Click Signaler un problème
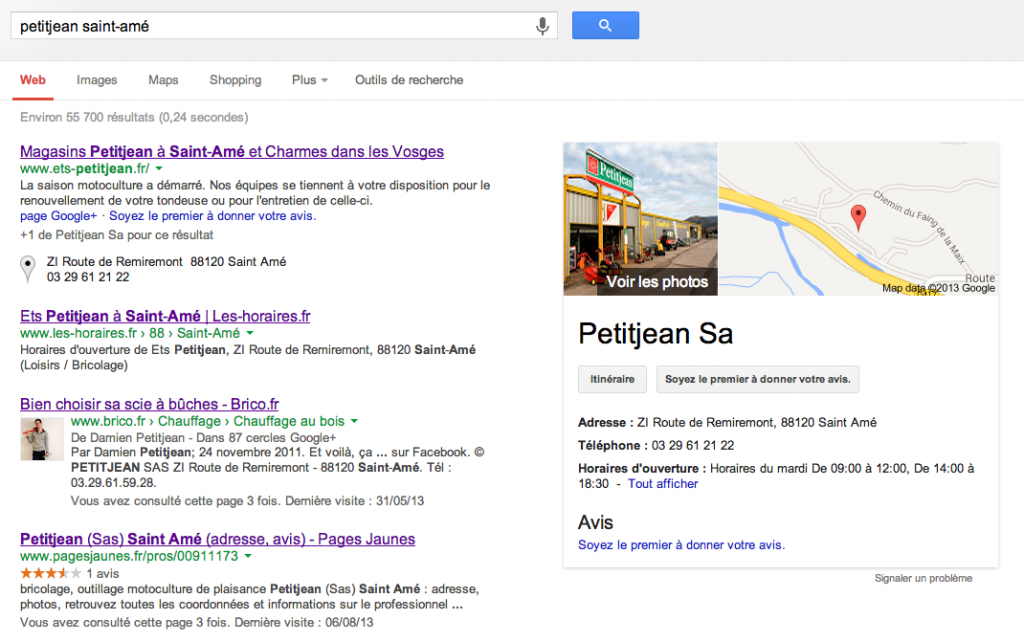This screenshot has height=642, width=1024. click(923, 578)
